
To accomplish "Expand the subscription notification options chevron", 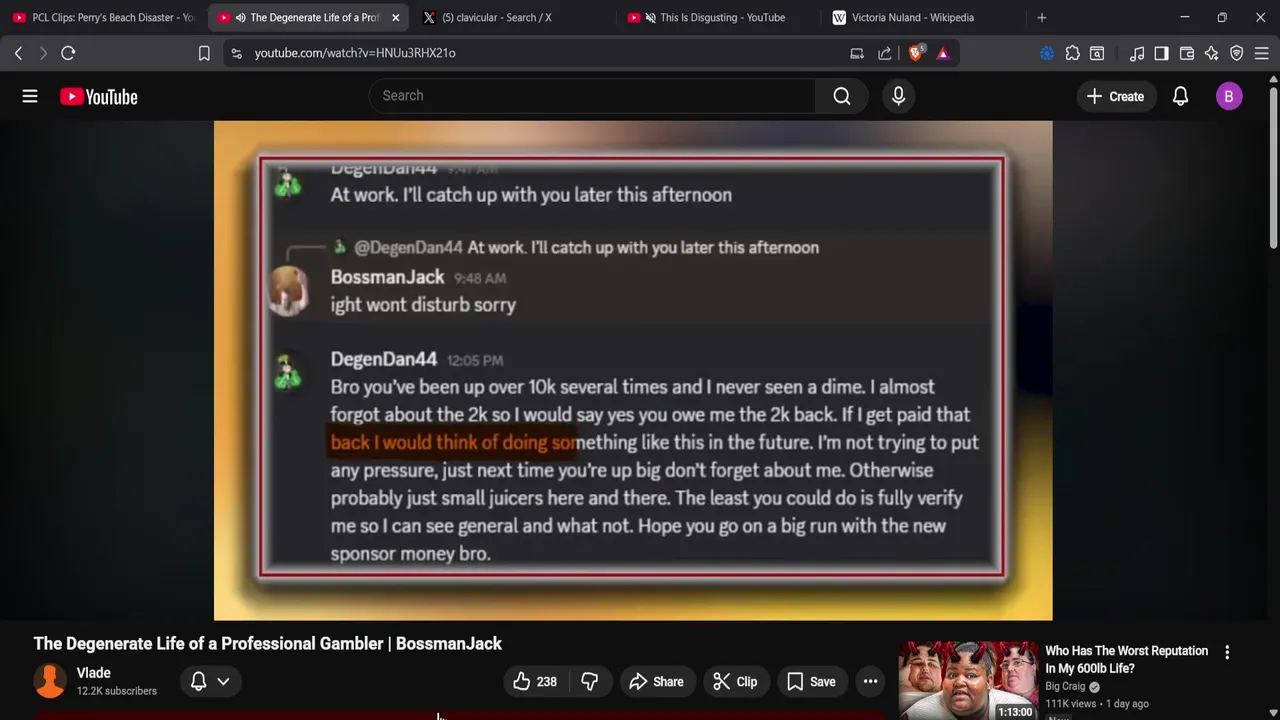I will [x=223, y=682].
